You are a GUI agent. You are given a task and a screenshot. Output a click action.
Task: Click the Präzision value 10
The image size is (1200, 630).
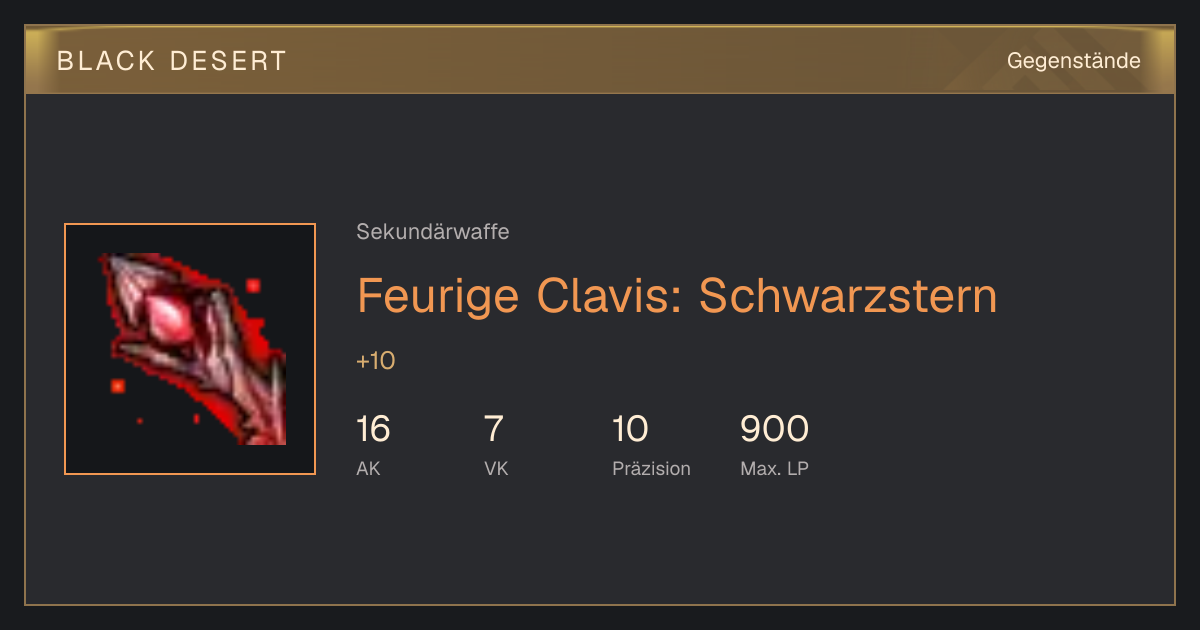630,429
